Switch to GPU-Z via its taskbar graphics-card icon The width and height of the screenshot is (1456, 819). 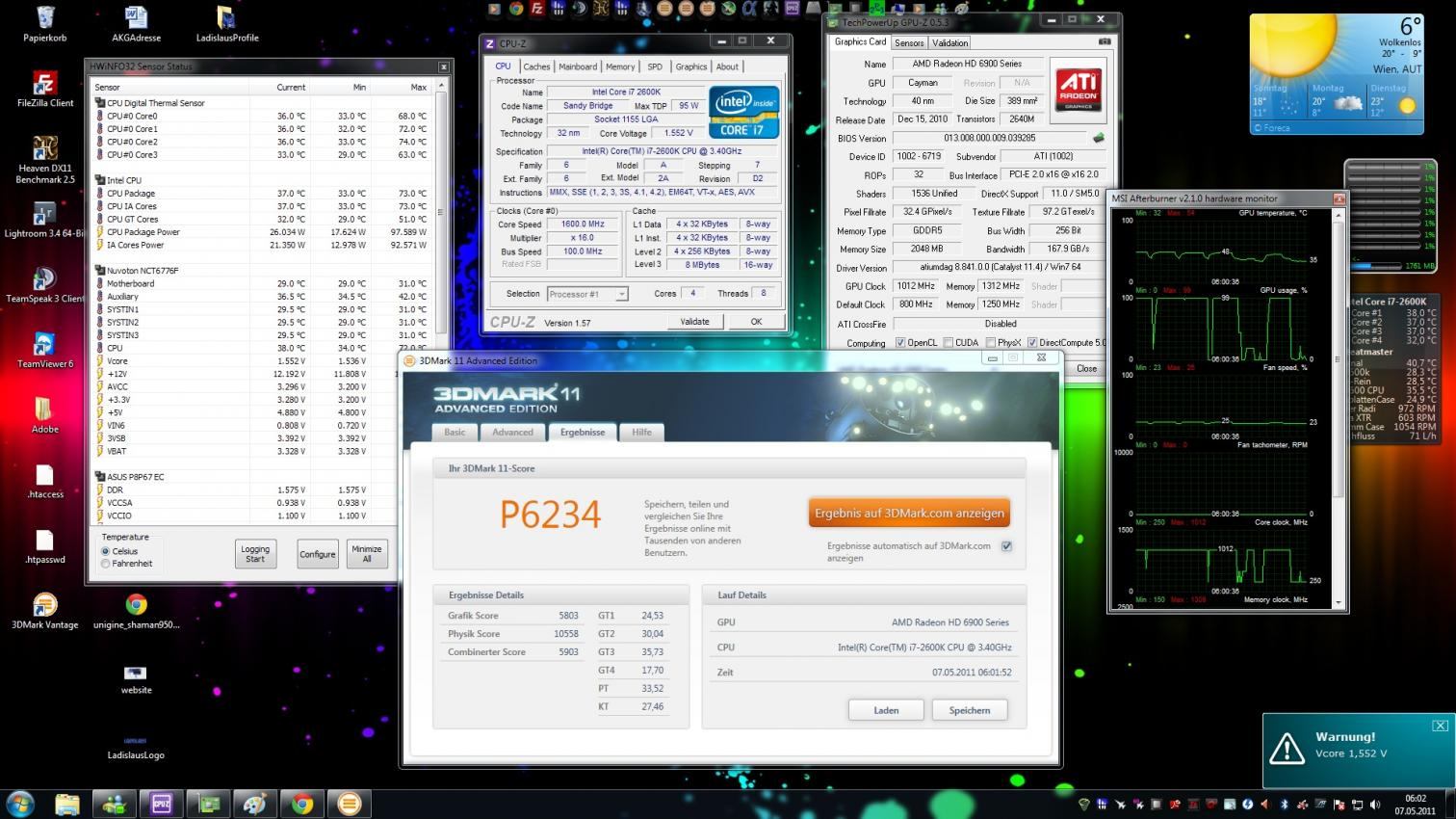tap(208, 804)
